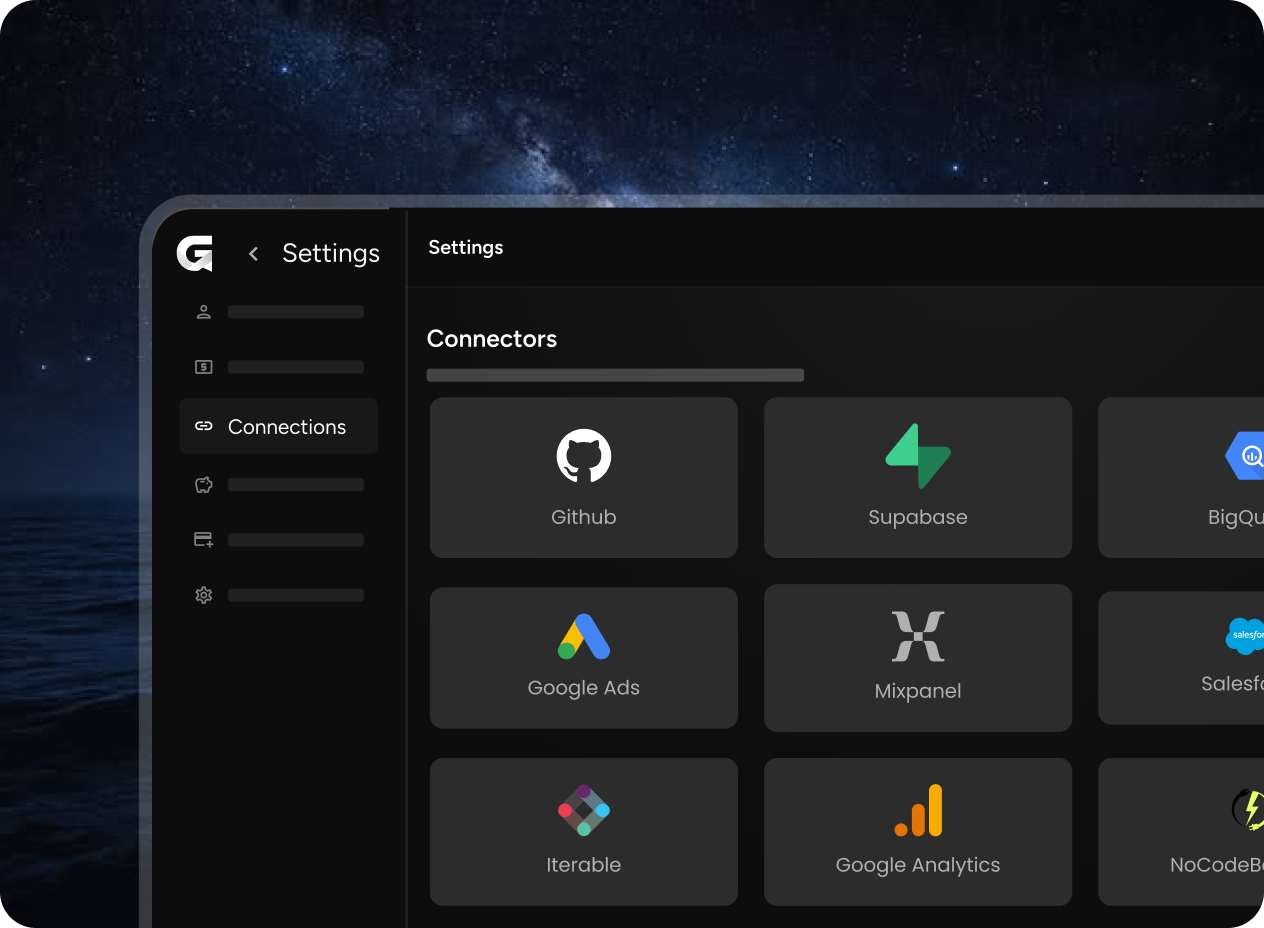Click the Supabase lightning logo
The image size is (1264, 928).
click(918, 456)
